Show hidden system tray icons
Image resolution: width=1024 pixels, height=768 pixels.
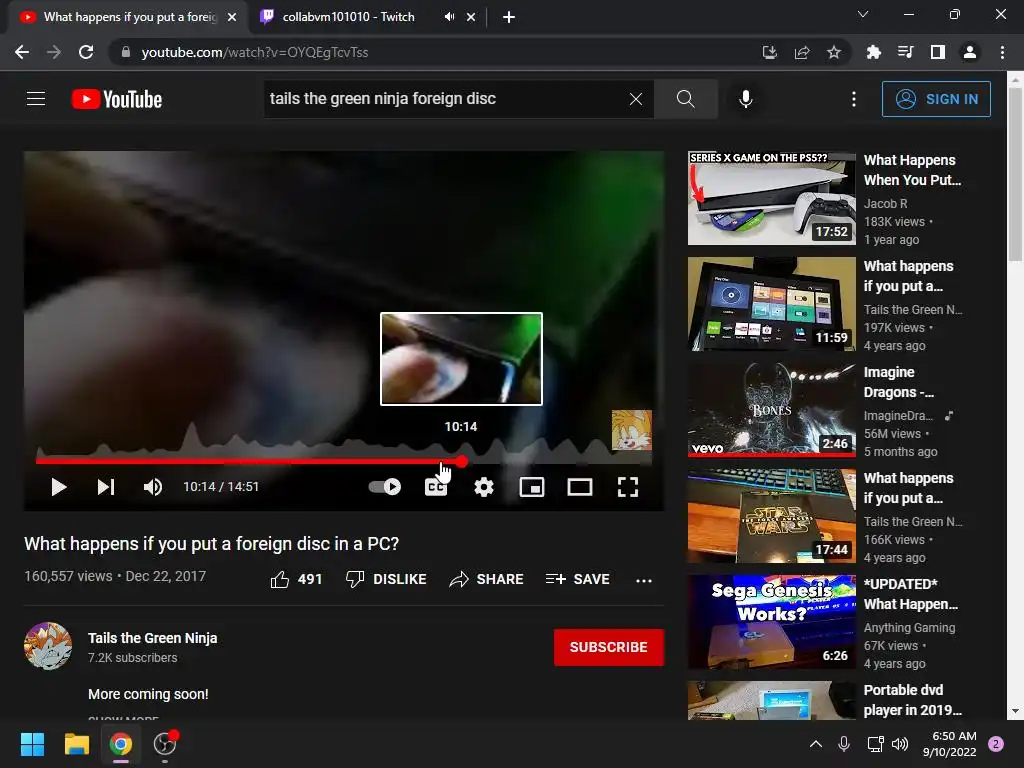click(x=816, y=744)
